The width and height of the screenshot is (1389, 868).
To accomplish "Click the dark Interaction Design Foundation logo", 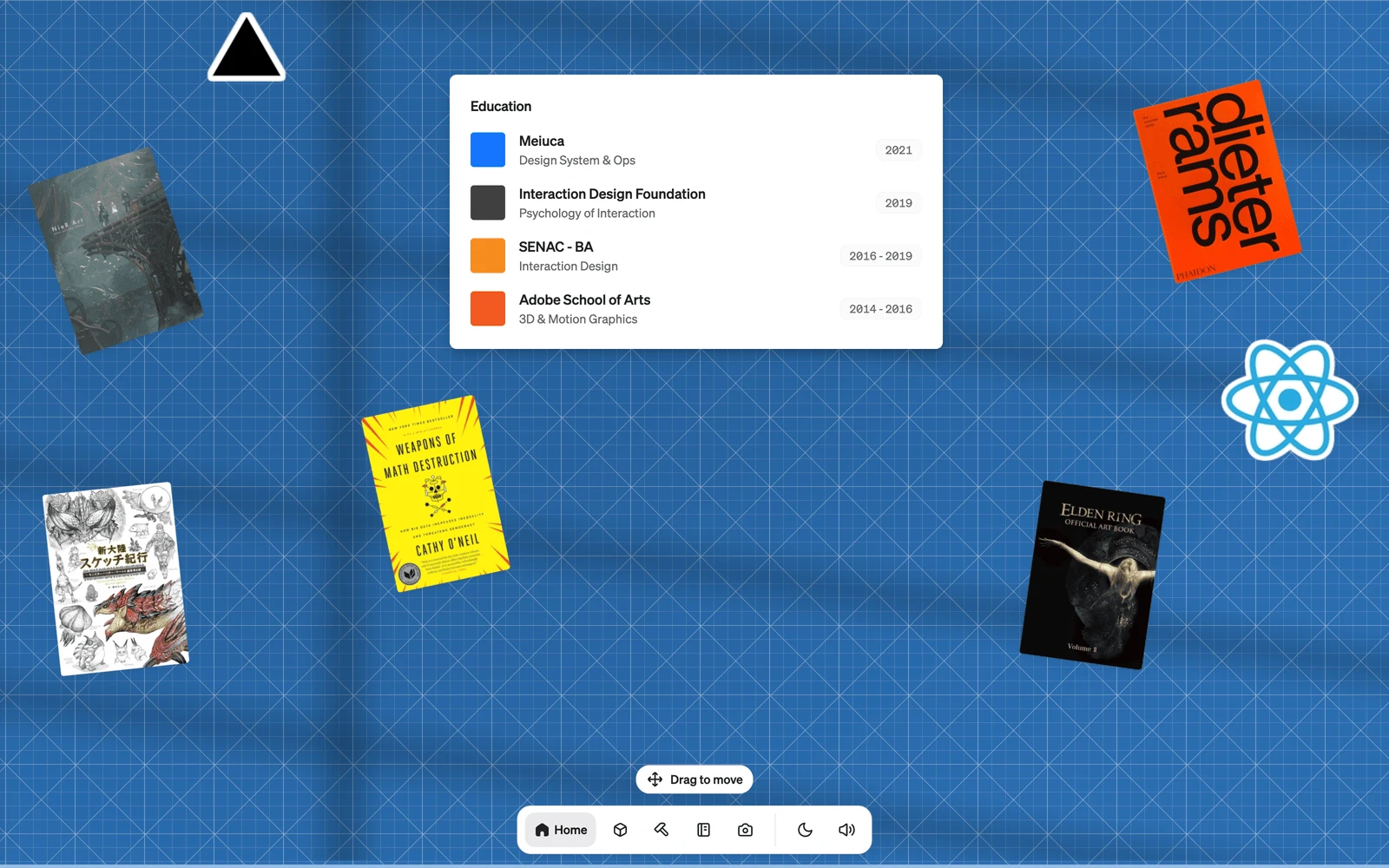I will [x=488, y=202].
